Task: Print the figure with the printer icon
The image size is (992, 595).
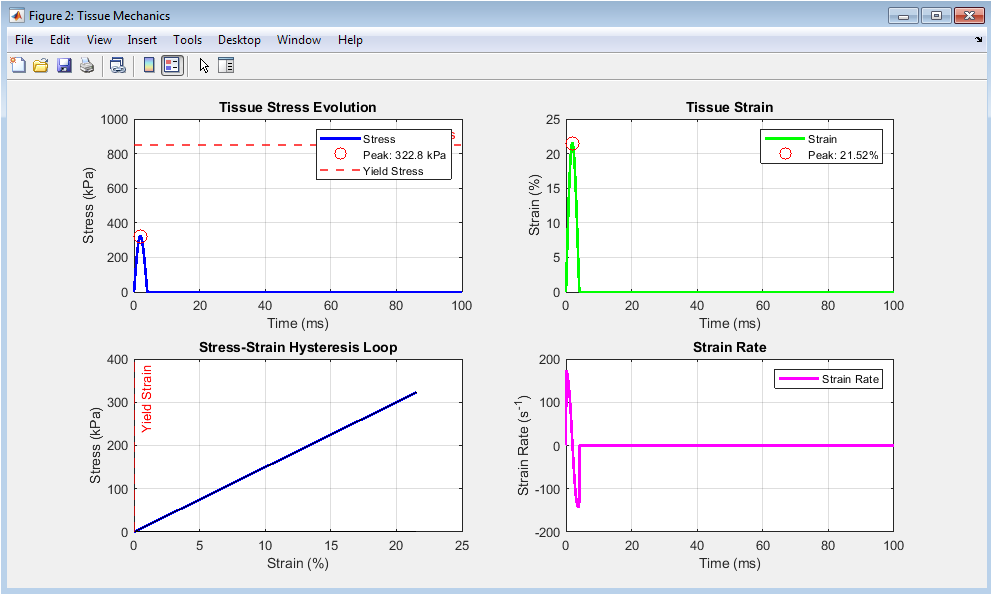Action: (x=87, y=66)
